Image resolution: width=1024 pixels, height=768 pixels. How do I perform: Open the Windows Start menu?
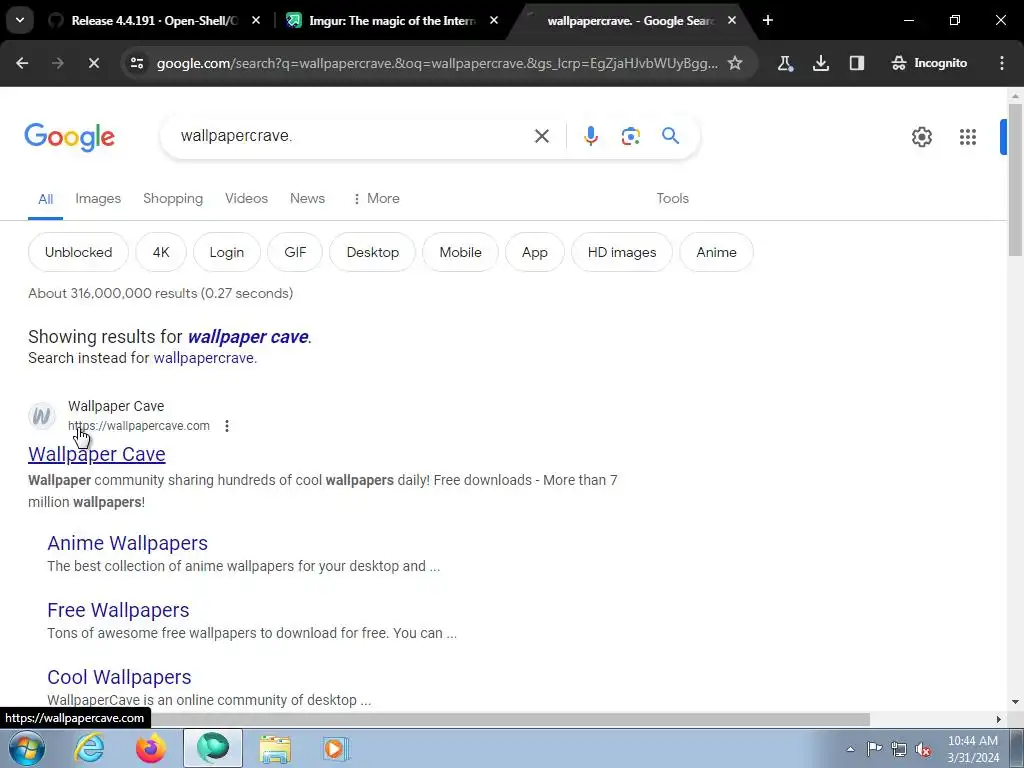point(27,748)
